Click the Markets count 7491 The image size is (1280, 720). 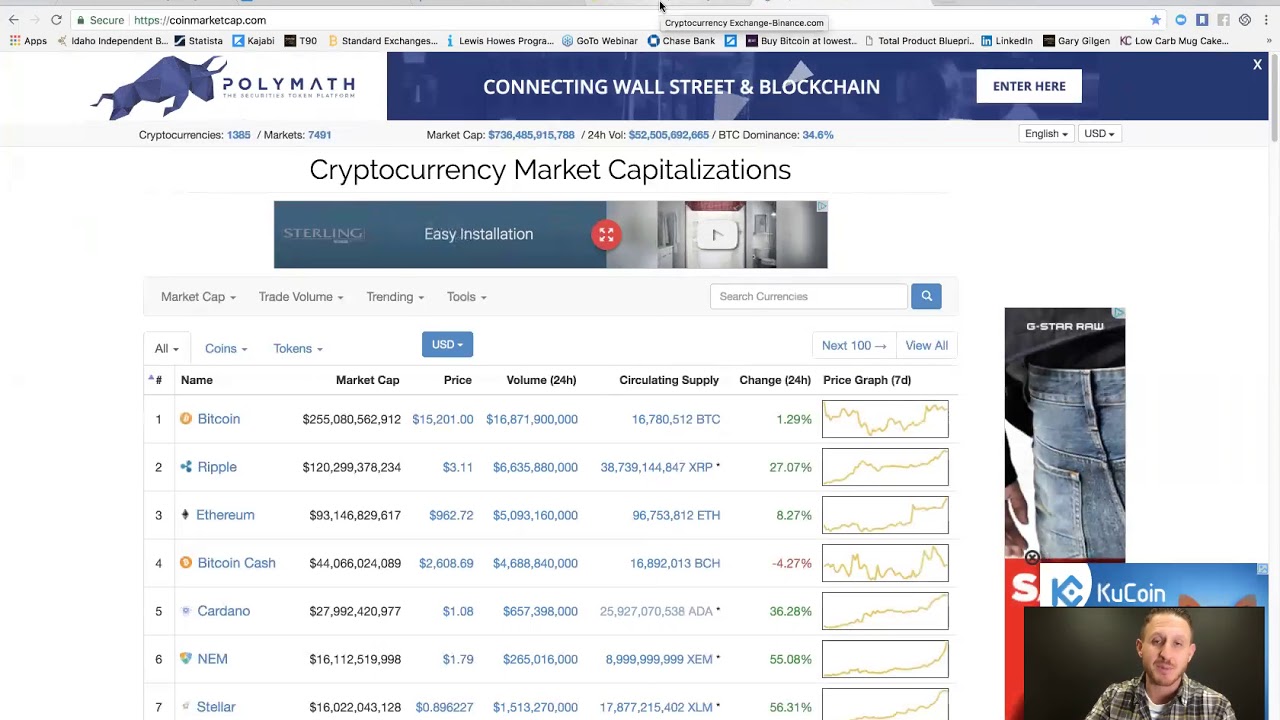tap(319, 135)
